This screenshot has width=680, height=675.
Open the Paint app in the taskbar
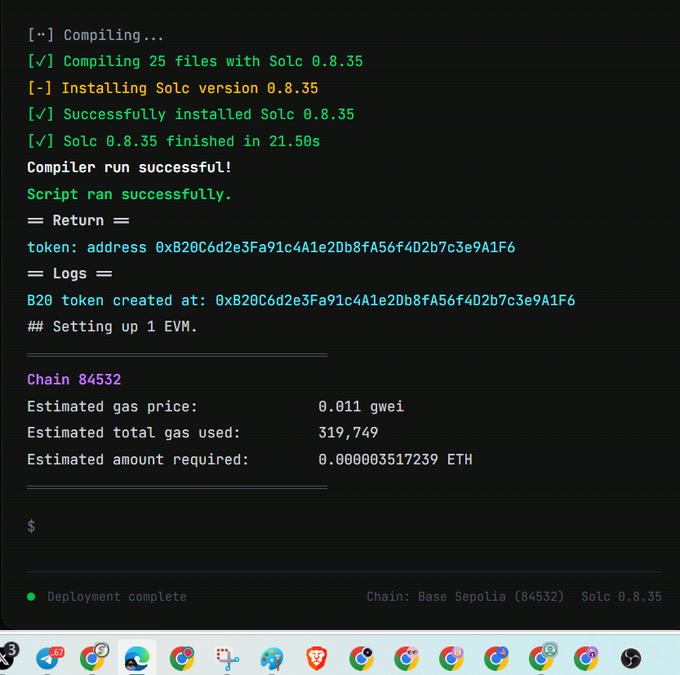pyautogui.click(x=272, y=659)
